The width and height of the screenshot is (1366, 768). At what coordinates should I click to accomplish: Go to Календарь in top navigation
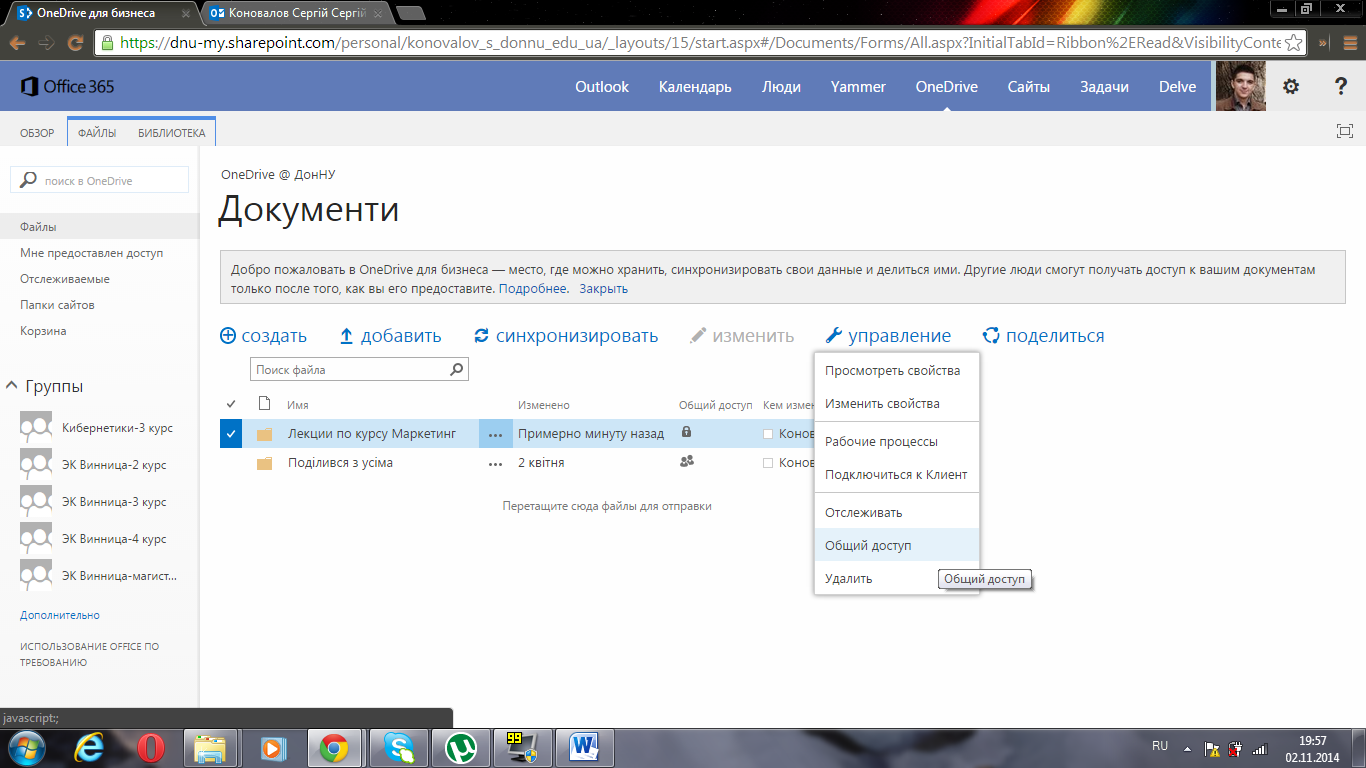(695, 87)
